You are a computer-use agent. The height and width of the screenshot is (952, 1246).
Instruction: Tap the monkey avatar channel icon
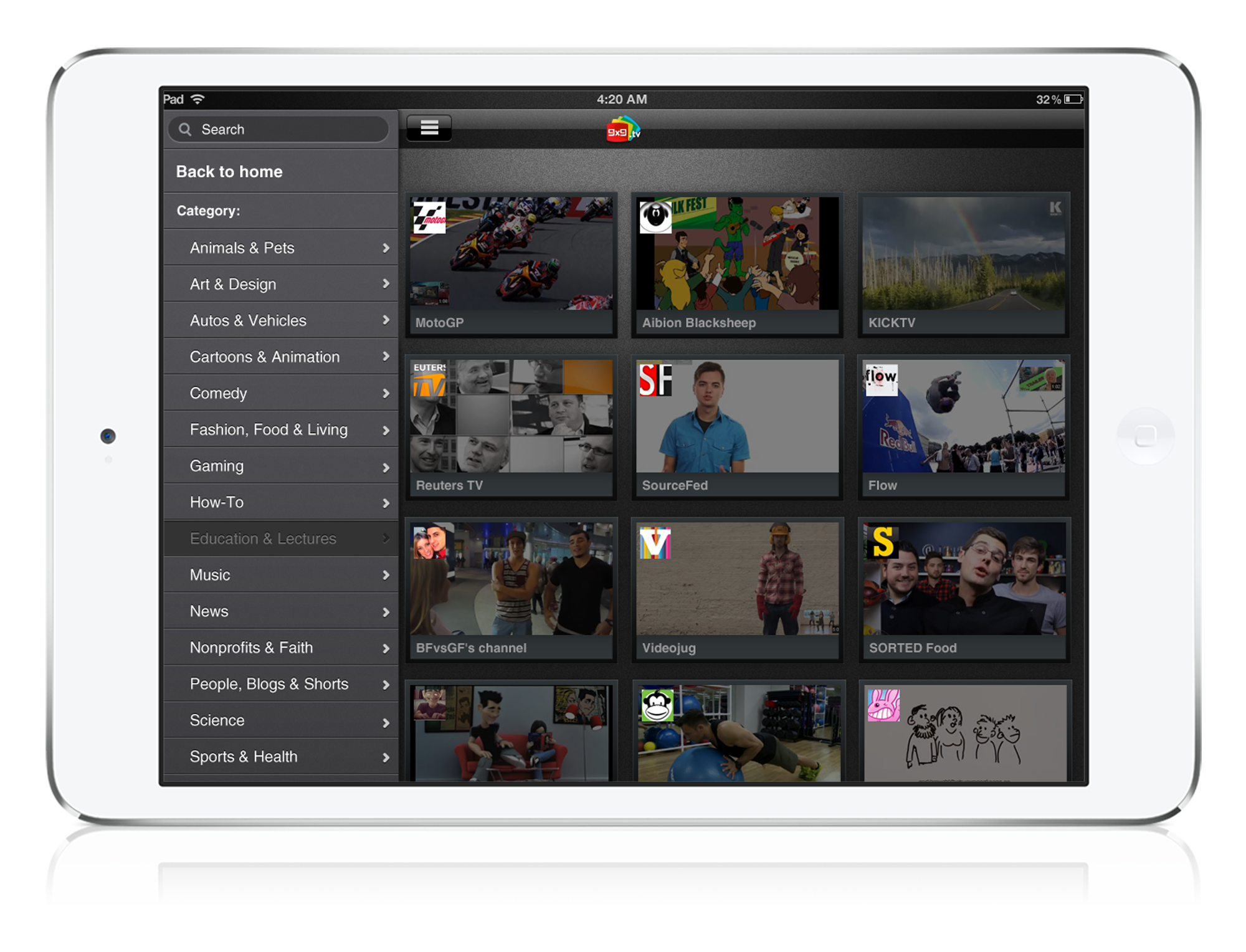(657, 705)
